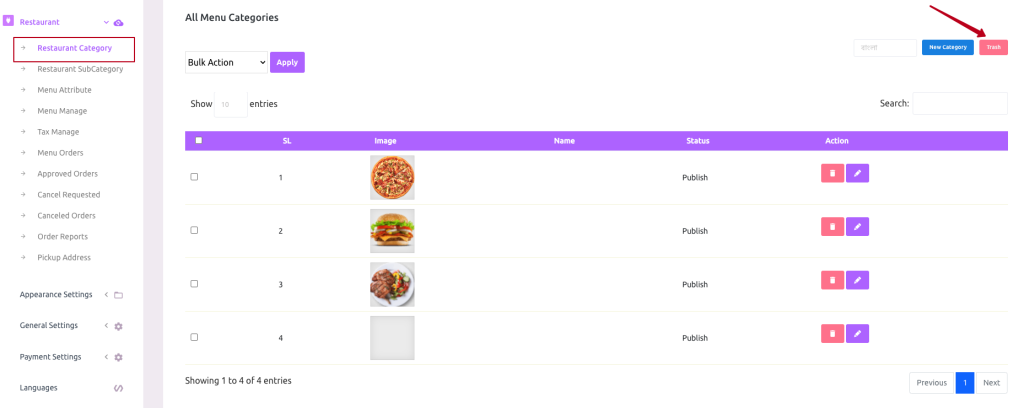Image resolution: width=1024 pixels, height=408 pixels.
Task: Delete the burger category in row 2
Action: point(832,227)
